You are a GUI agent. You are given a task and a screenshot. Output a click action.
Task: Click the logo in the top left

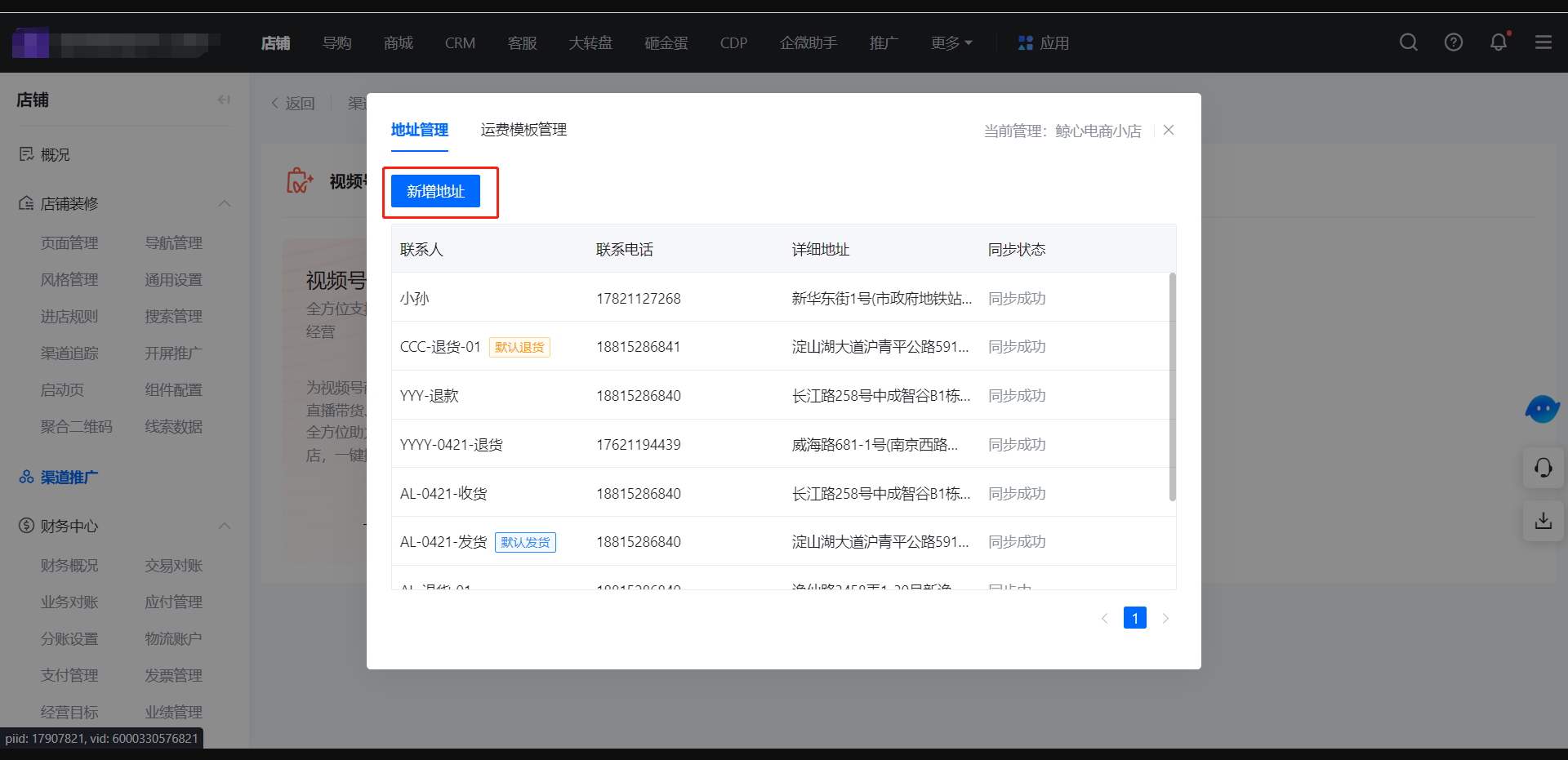point(30,42)
